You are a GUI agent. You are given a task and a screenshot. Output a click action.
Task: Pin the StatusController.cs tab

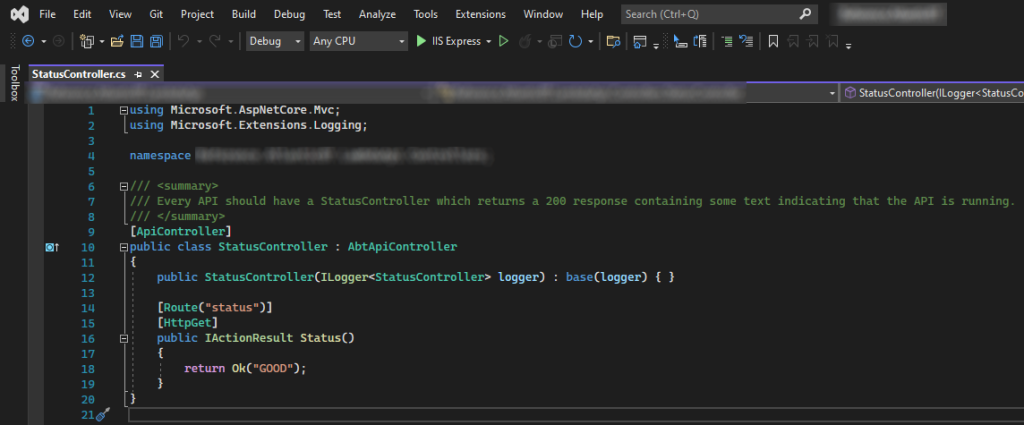138,74
